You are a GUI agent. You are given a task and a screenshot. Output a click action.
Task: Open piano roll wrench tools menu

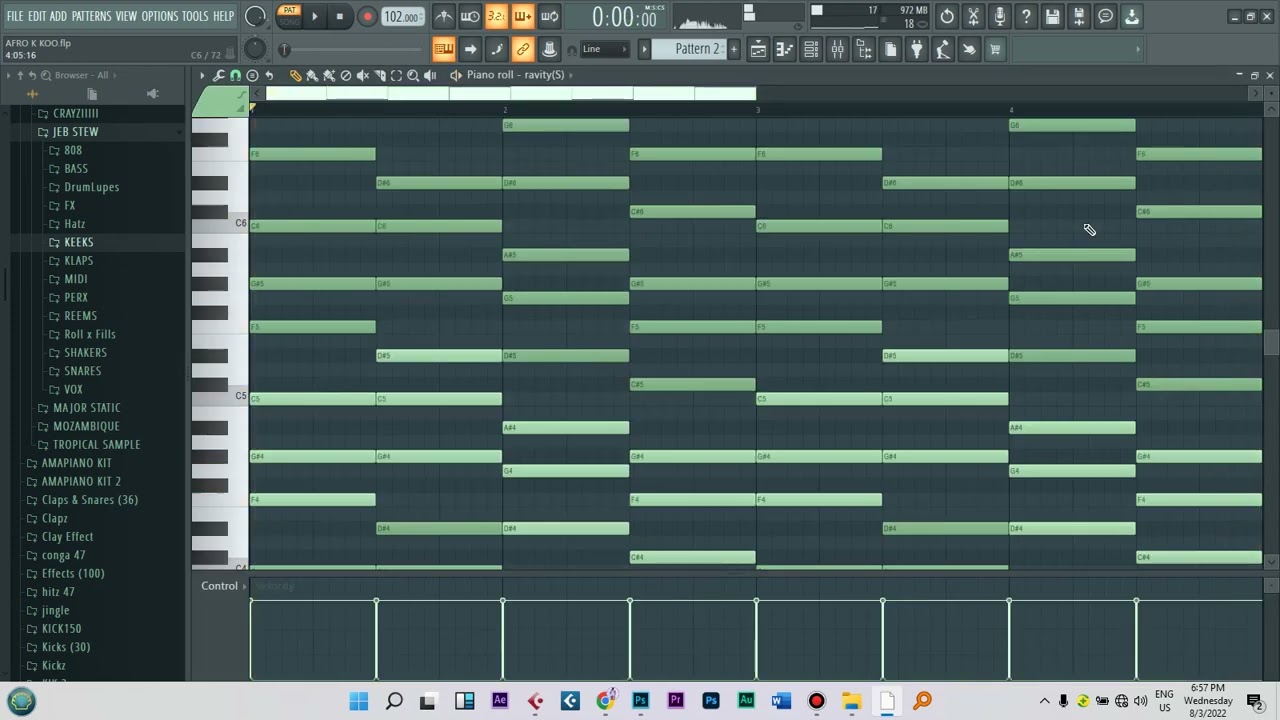[x=219, y=75]
